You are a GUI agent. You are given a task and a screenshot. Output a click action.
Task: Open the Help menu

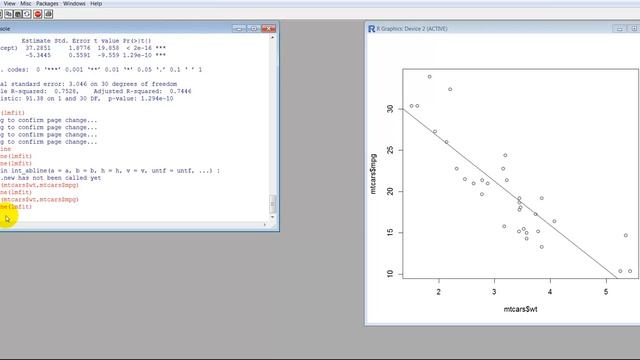96,4
